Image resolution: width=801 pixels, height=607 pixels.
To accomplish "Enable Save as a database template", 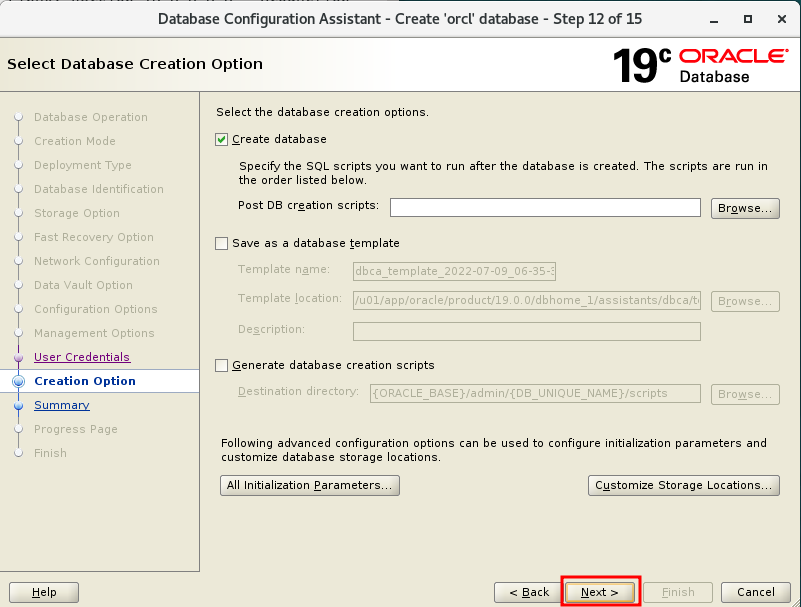I will 221,244.
